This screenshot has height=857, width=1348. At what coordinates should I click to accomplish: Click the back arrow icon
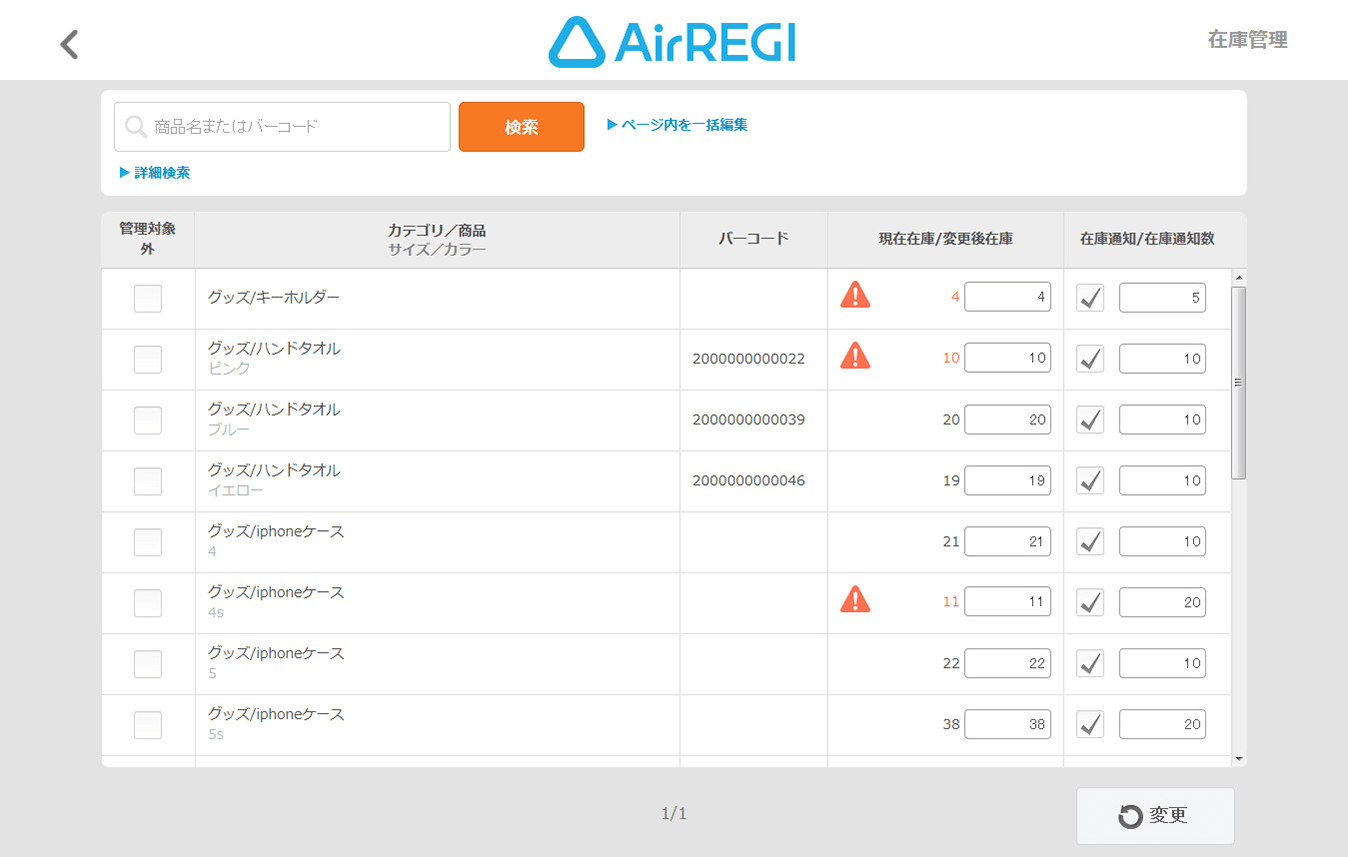click(x=69, y=44)
